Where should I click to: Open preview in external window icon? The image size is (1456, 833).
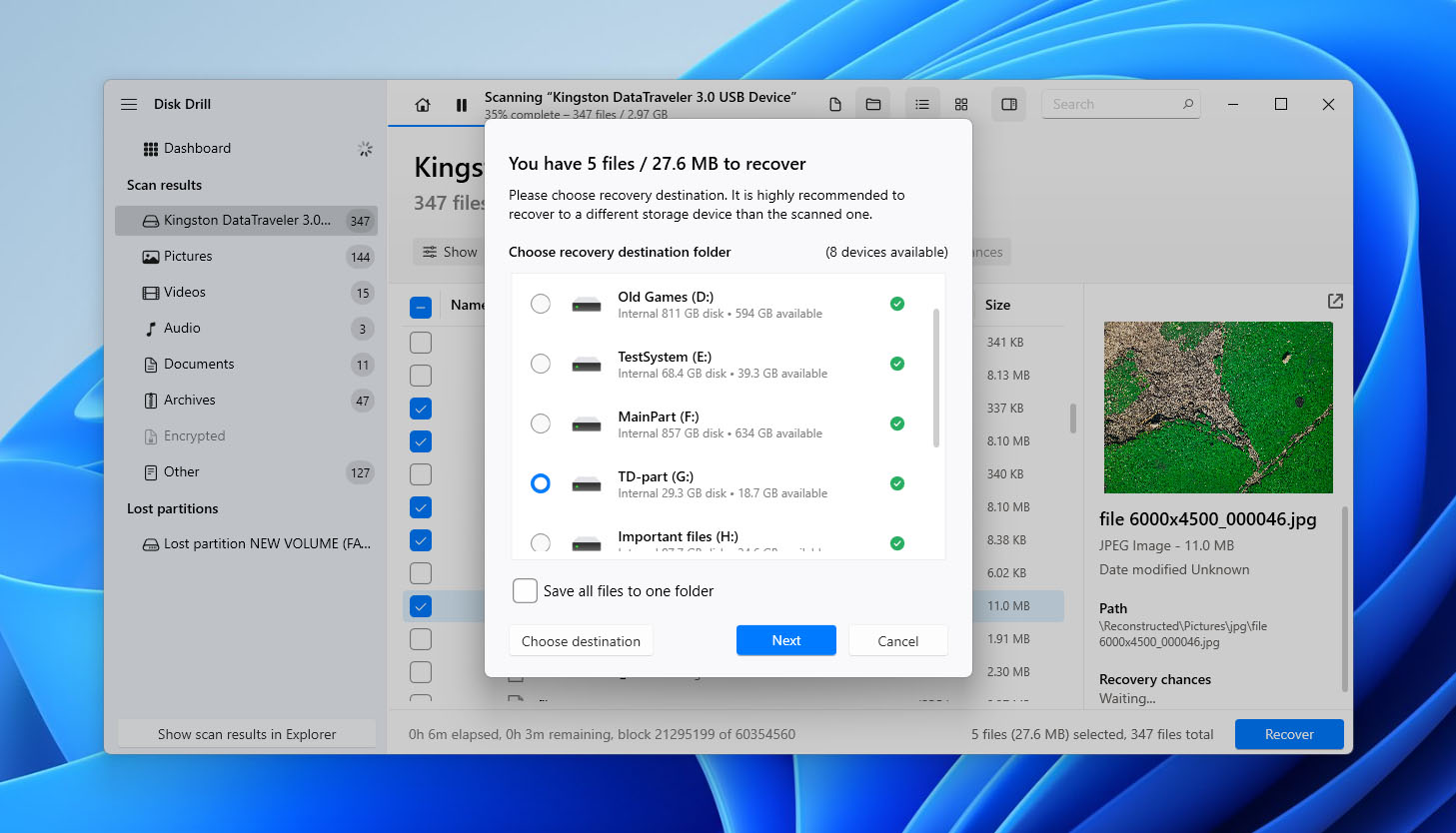click(x=1335, y=301)
